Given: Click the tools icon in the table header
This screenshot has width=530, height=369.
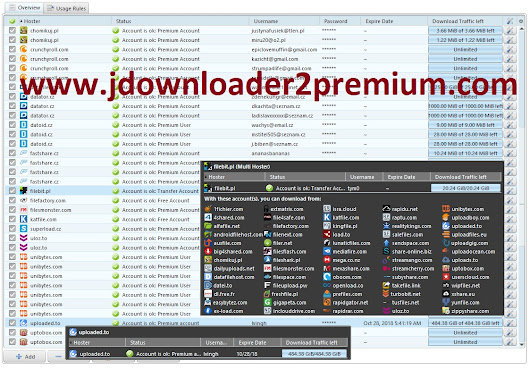Looking at the screenshot, I should [x=509, y=21].
